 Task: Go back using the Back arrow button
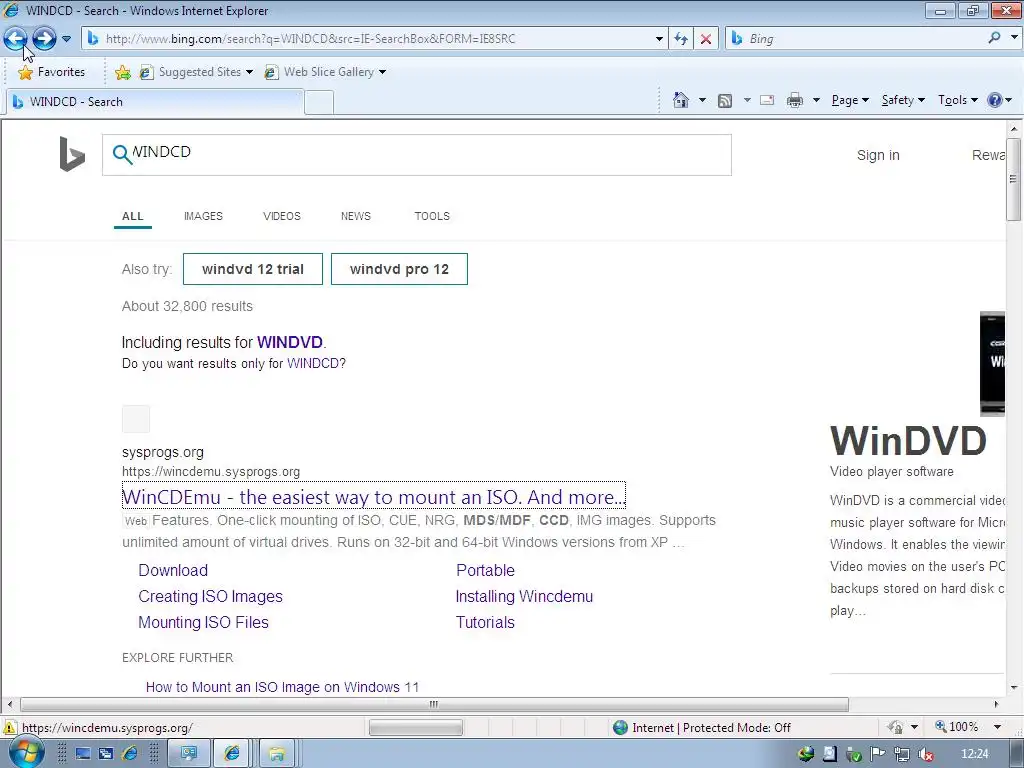pos(16,39)
